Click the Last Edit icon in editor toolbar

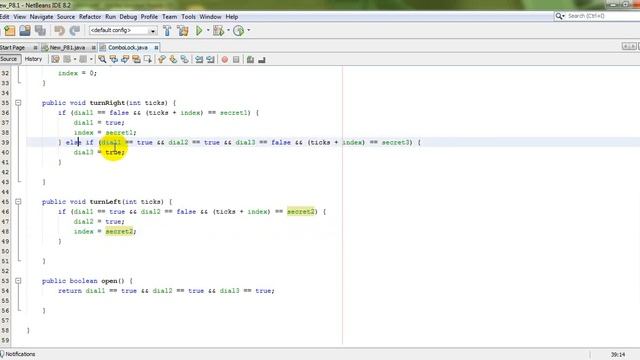pyautogui.click(x=55, y=60)
